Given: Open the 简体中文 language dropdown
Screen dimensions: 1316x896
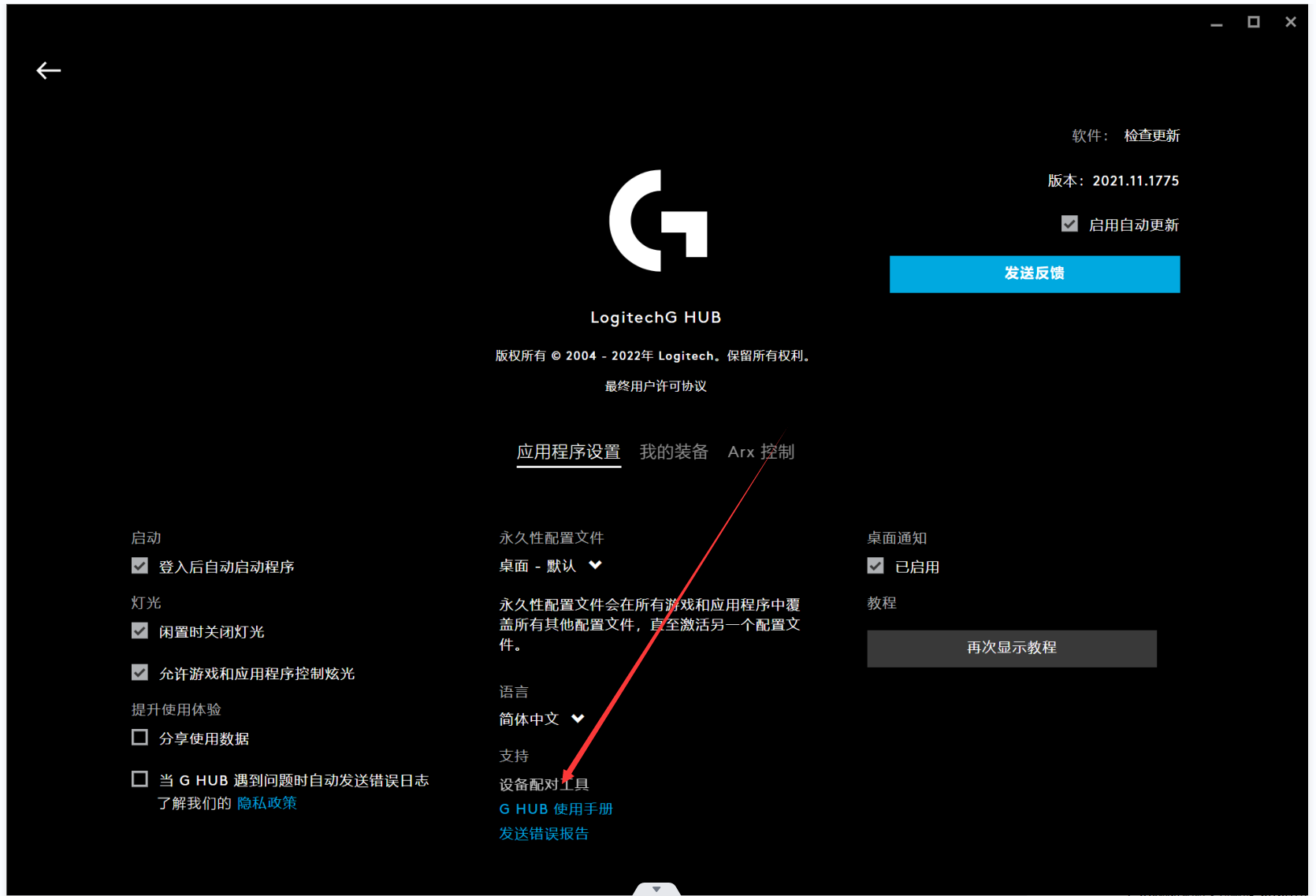Looking at the screenshot, I should pos(542,719).
